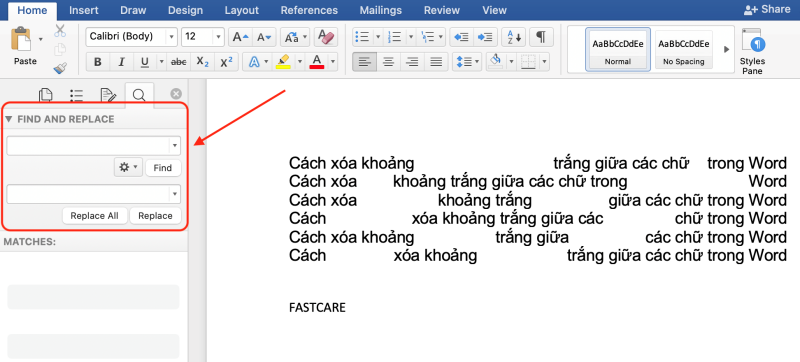Align text right
The width and height of the screenshot is (800, 362).
click(412, 62)
